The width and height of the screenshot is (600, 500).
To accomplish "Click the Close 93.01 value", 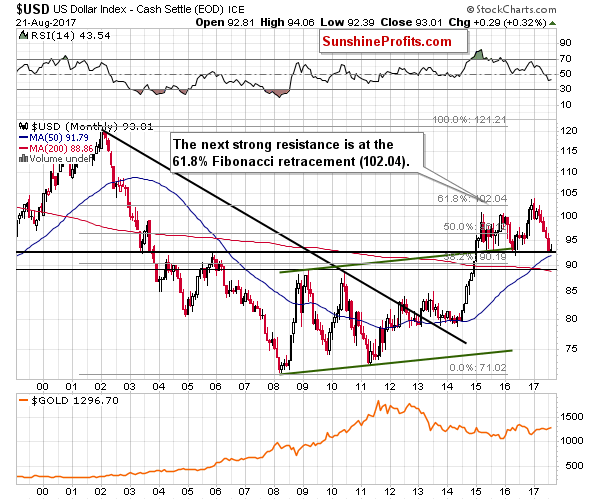I will [412, 23].
